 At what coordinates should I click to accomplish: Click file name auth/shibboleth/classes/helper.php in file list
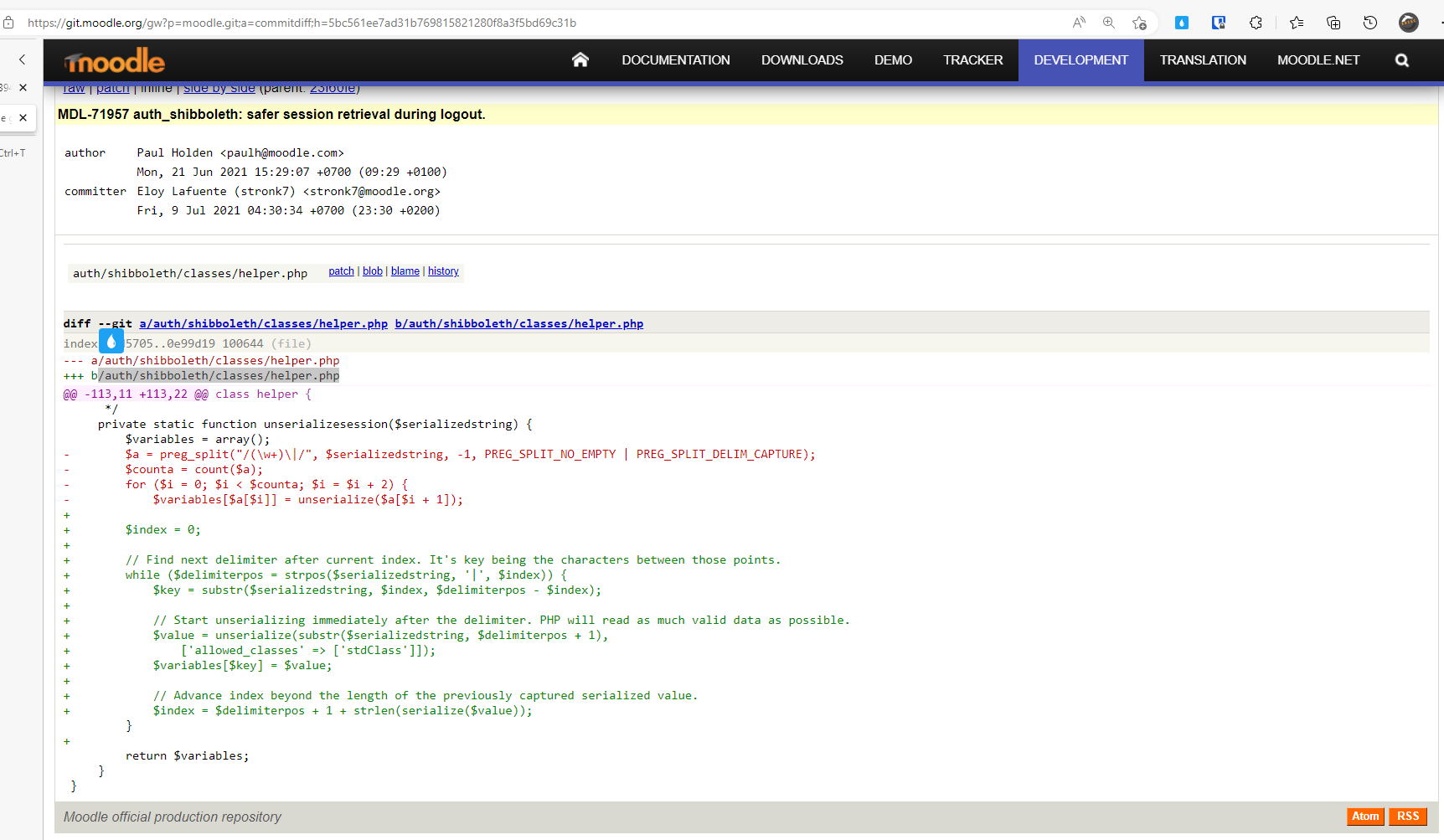190,273
